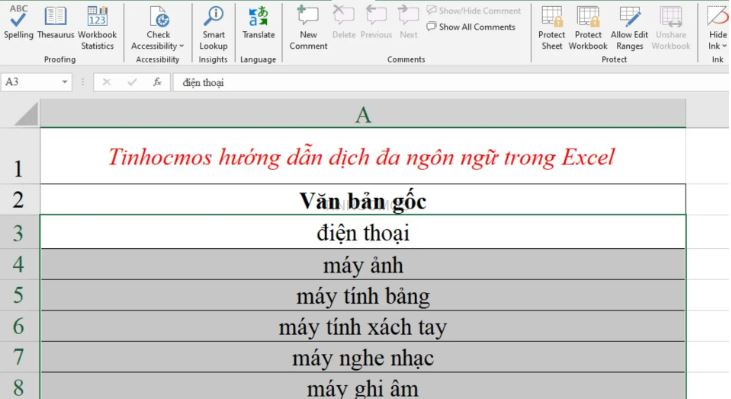Toggle Show/Hide Comment
731x399 pixels.
coord(474,11)
